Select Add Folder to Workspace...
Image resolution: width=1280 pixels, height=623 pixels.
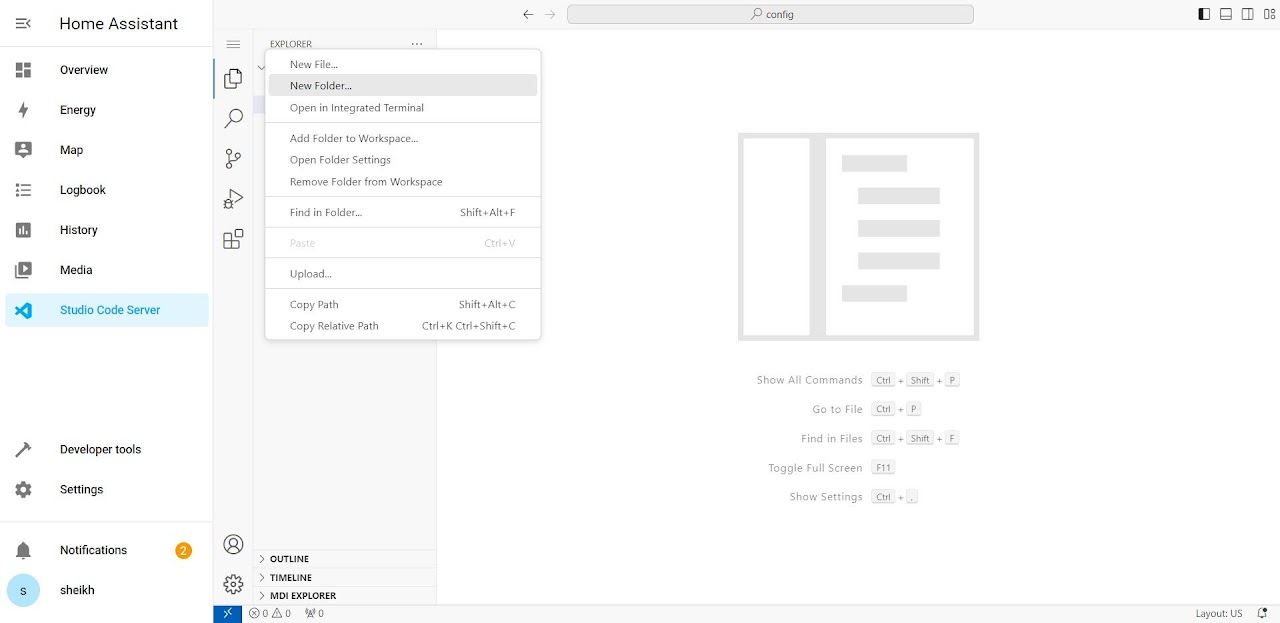tap(403, 138)
